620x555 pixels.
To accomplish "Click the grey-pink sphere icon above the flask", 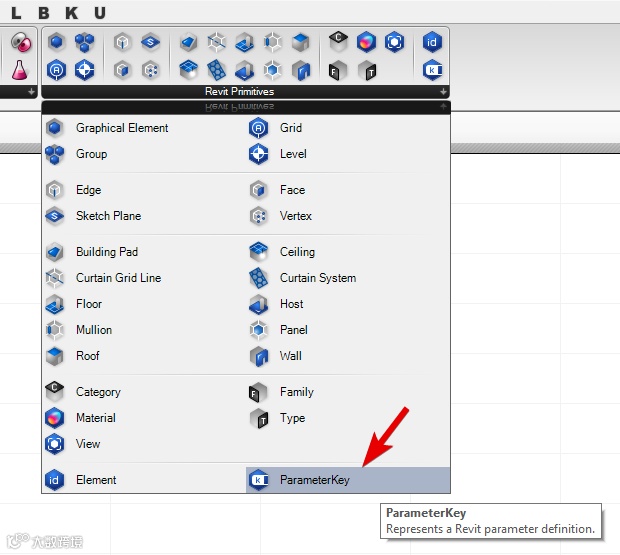I will pos(21,42).
